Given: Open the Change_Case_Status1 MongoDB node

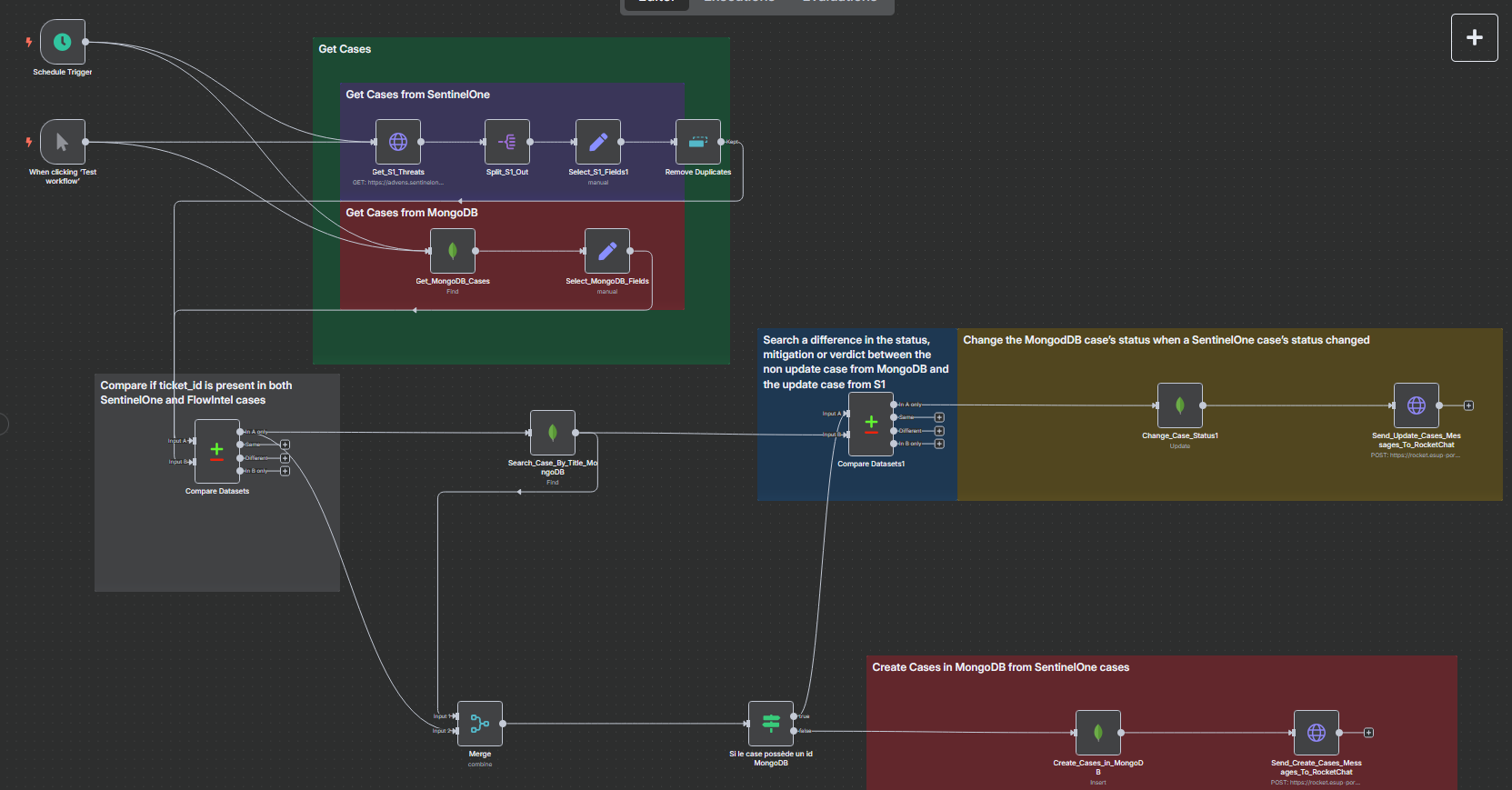Looking at the screenshot, I should (1180, 405).
